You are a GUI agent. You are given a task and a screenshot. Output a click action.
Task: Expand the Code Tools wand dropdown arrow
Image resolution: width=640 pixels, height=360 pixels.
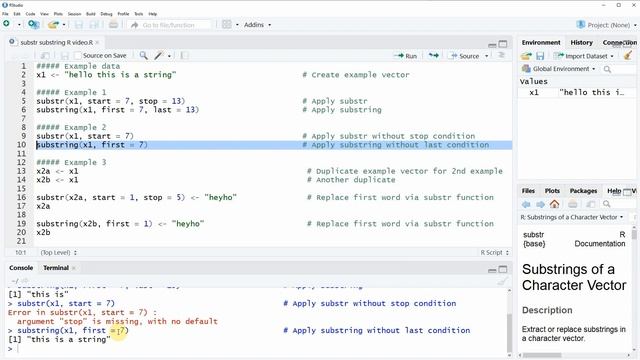click(169, 56)
